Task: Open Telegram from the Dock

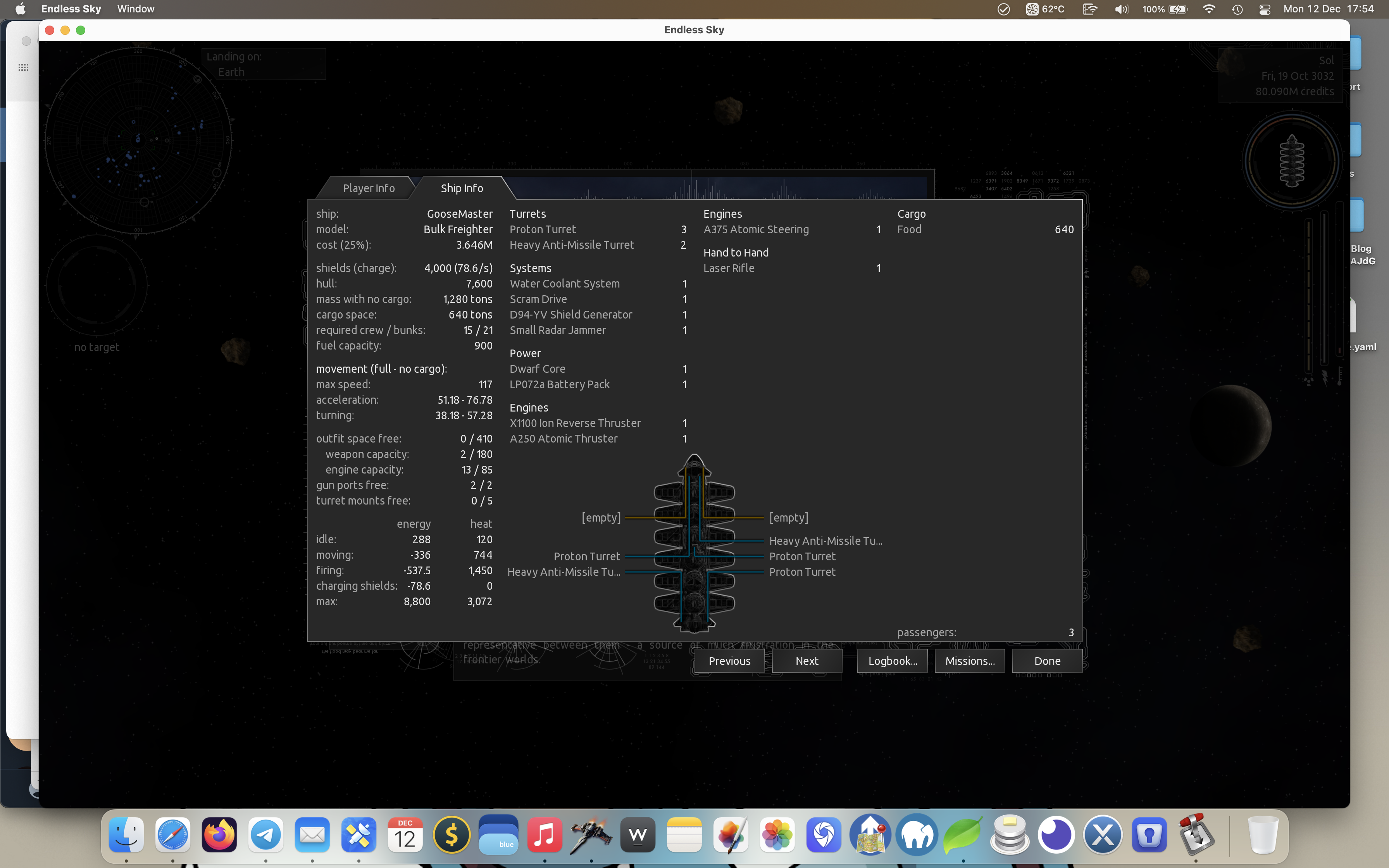Action: click(266, 835)
